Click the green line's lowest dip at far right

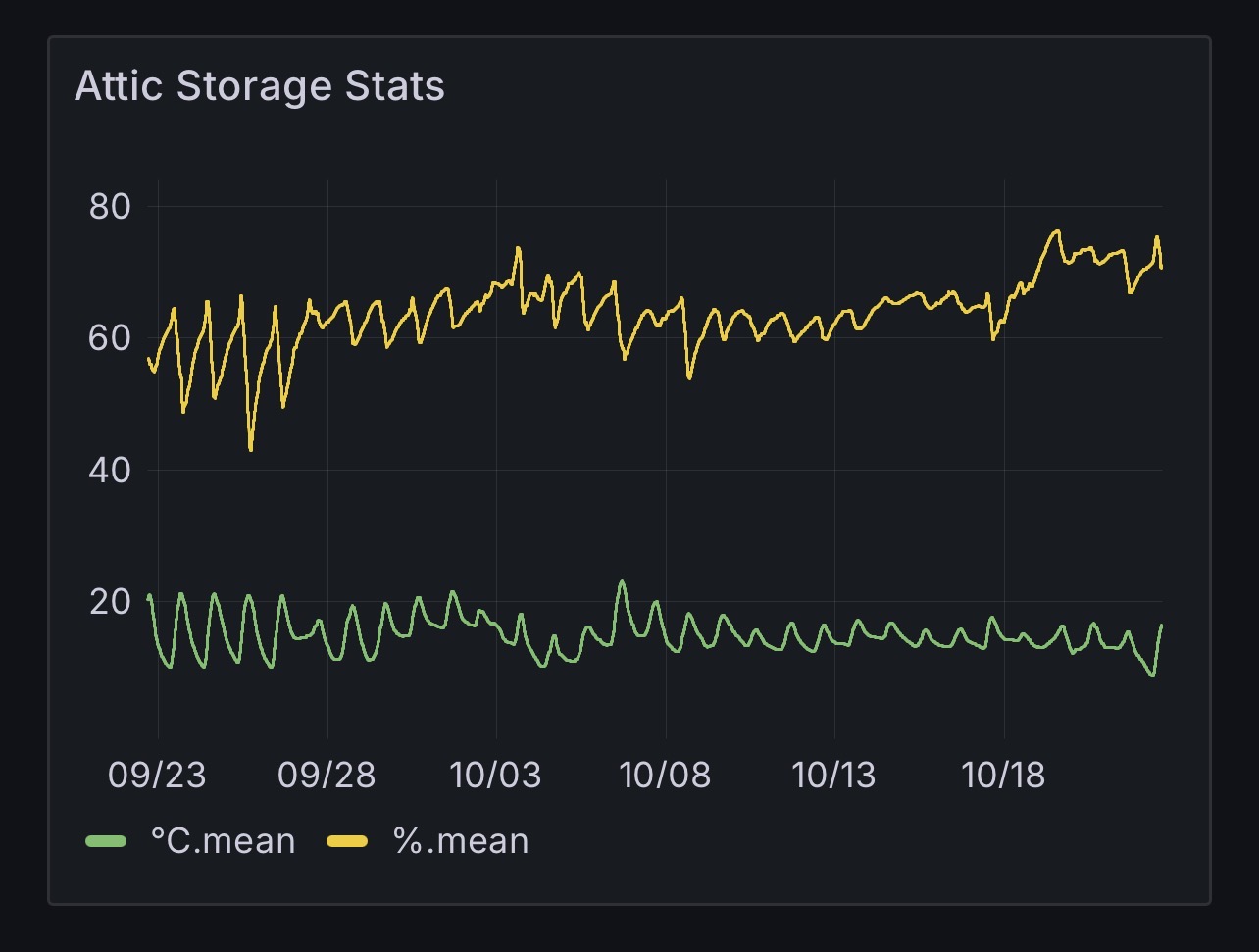pyautogui.click(x=1153, y=676)
